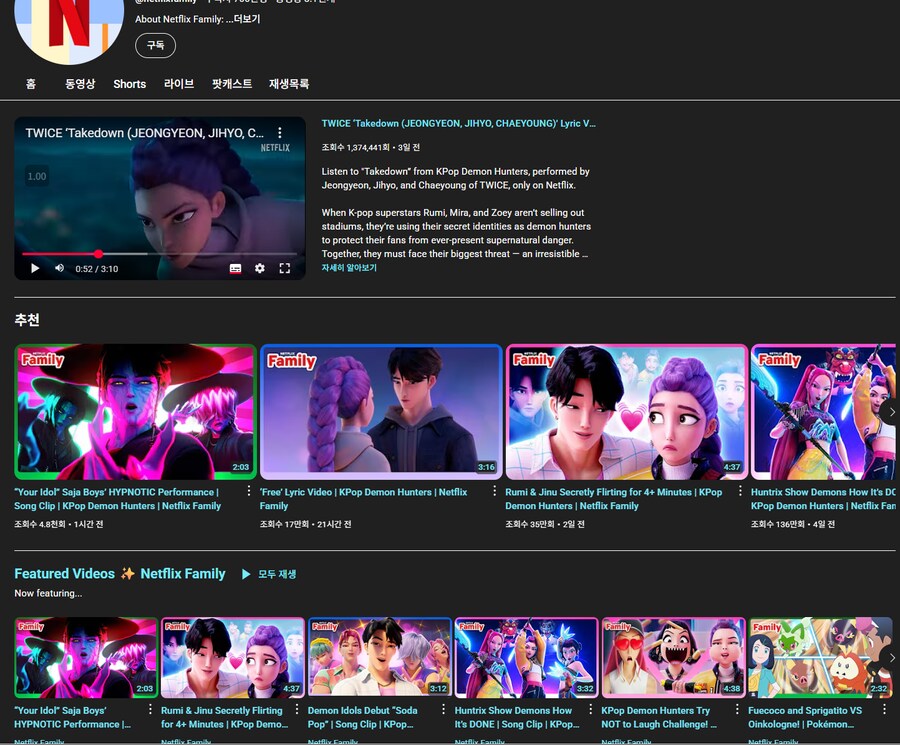Open 'Your Idol' Saja Boys title link in 추천
Viewport: 900px width, 745px height.
[x=118, y=499]
